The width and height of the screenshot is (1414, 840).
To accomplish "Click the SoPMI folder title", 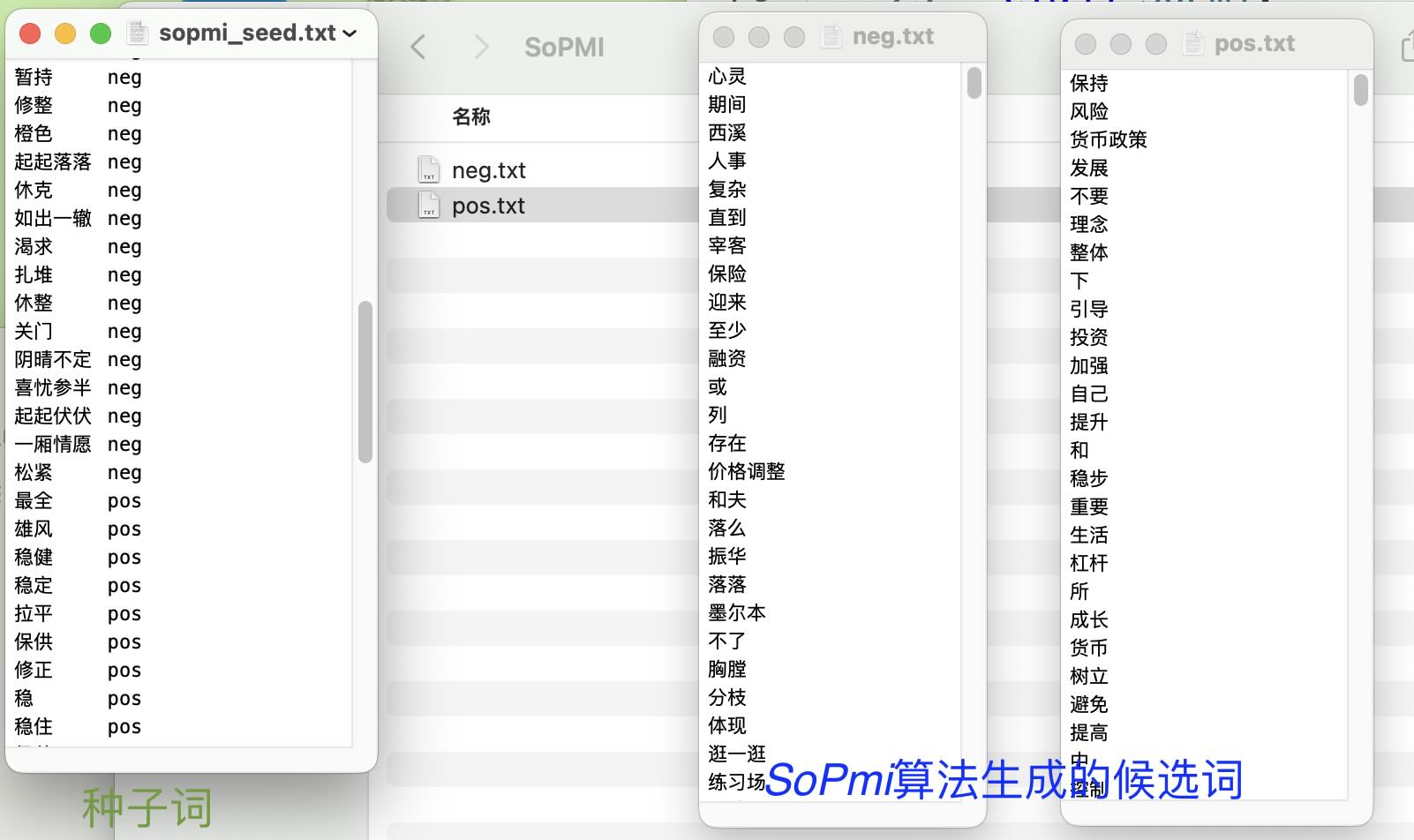I will click(564, 48).
